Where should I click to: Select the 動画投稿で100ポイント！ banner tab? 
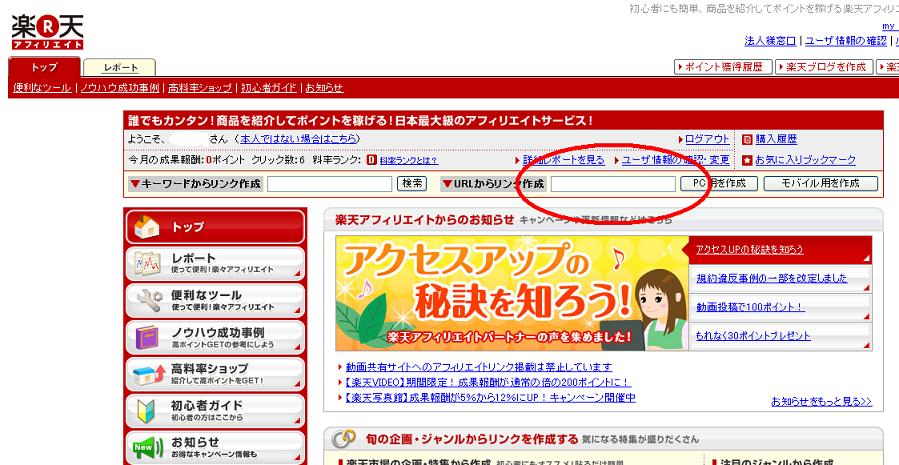(x=780, y=307)
